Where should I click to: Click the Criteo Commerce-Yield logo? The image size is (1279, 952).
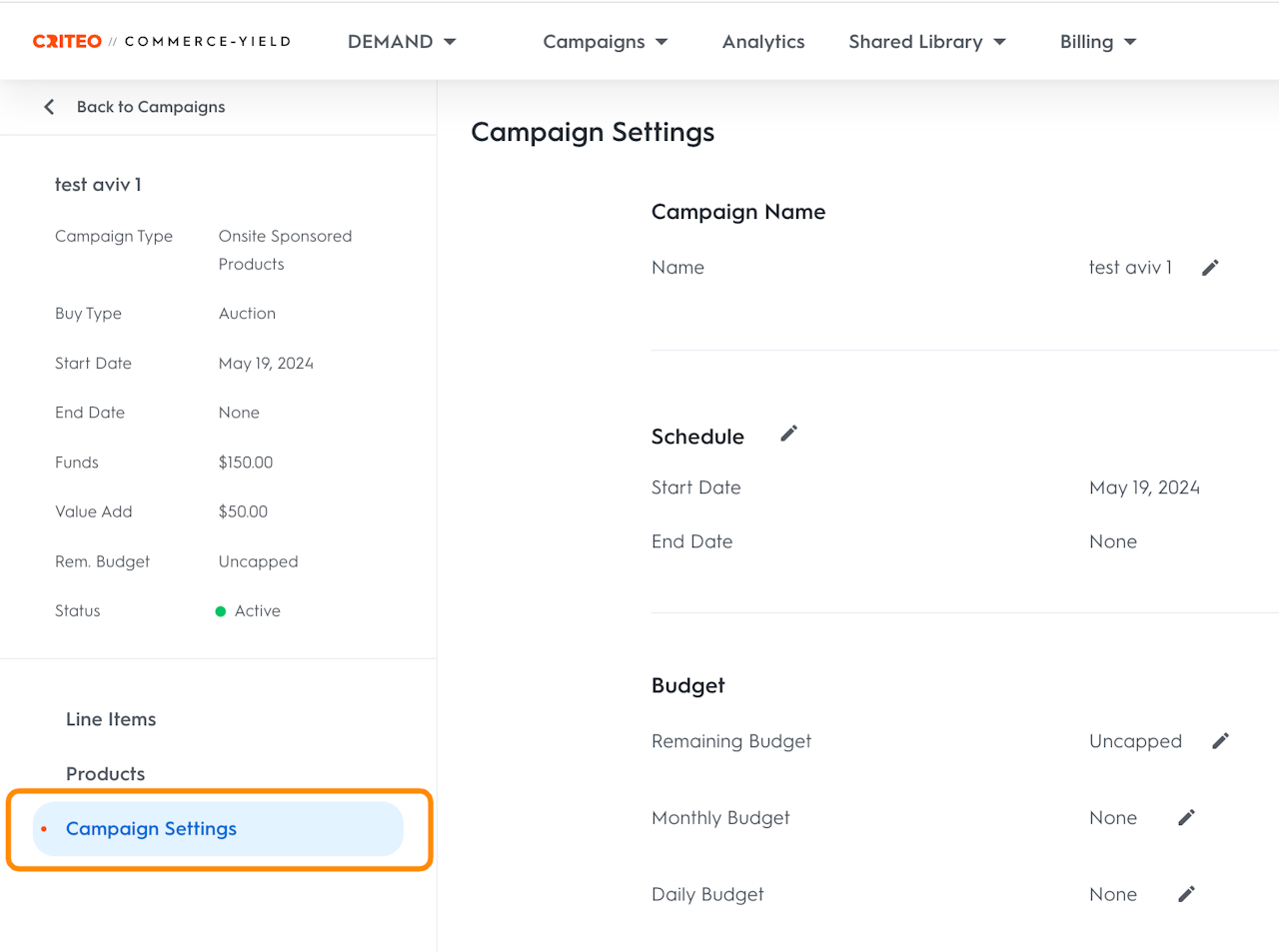(x=162, y=42)
